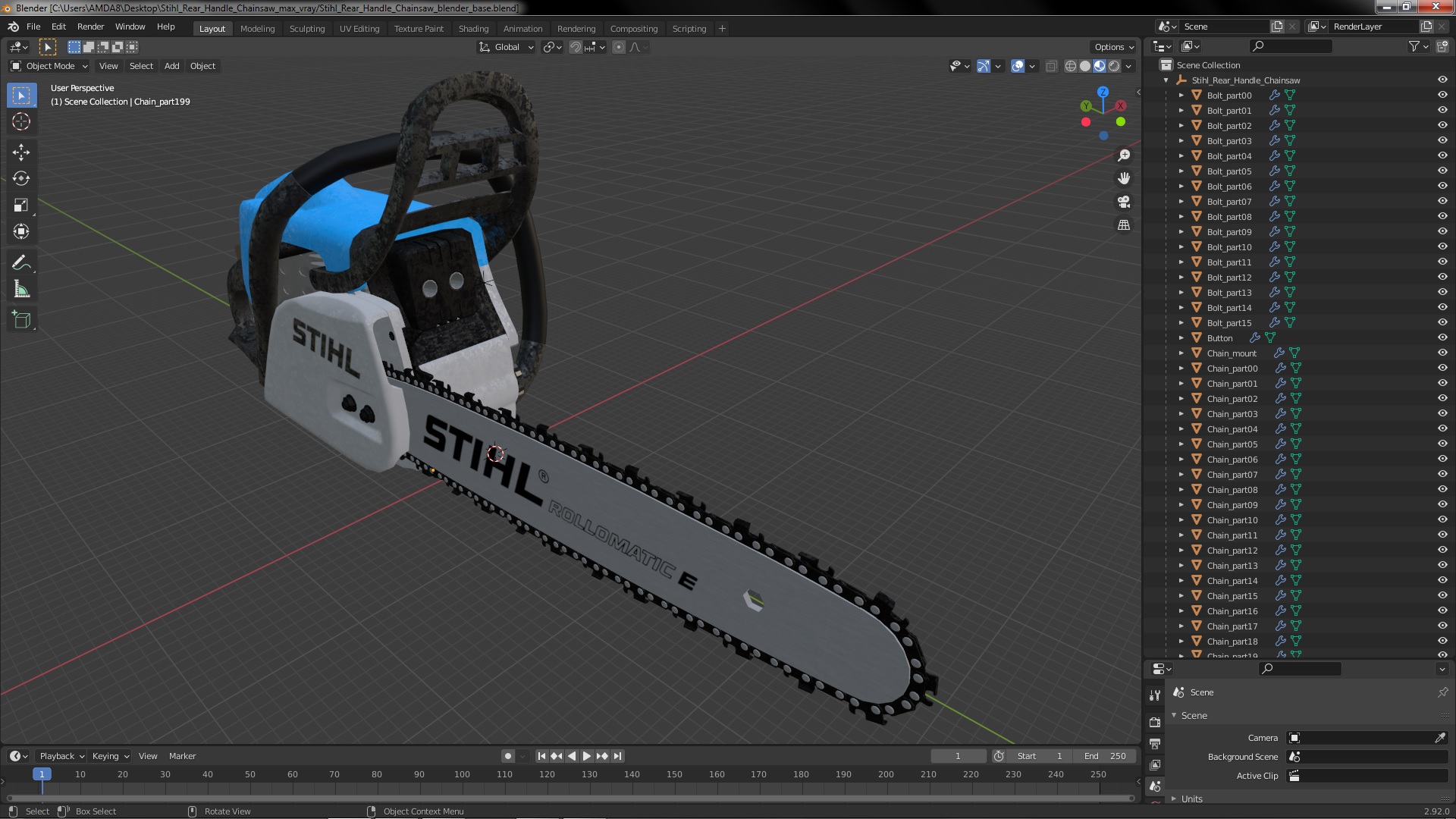This screenshot has width=1456, height=819.
Task: Toggle proportional editing
Action: tap(619, 47)
